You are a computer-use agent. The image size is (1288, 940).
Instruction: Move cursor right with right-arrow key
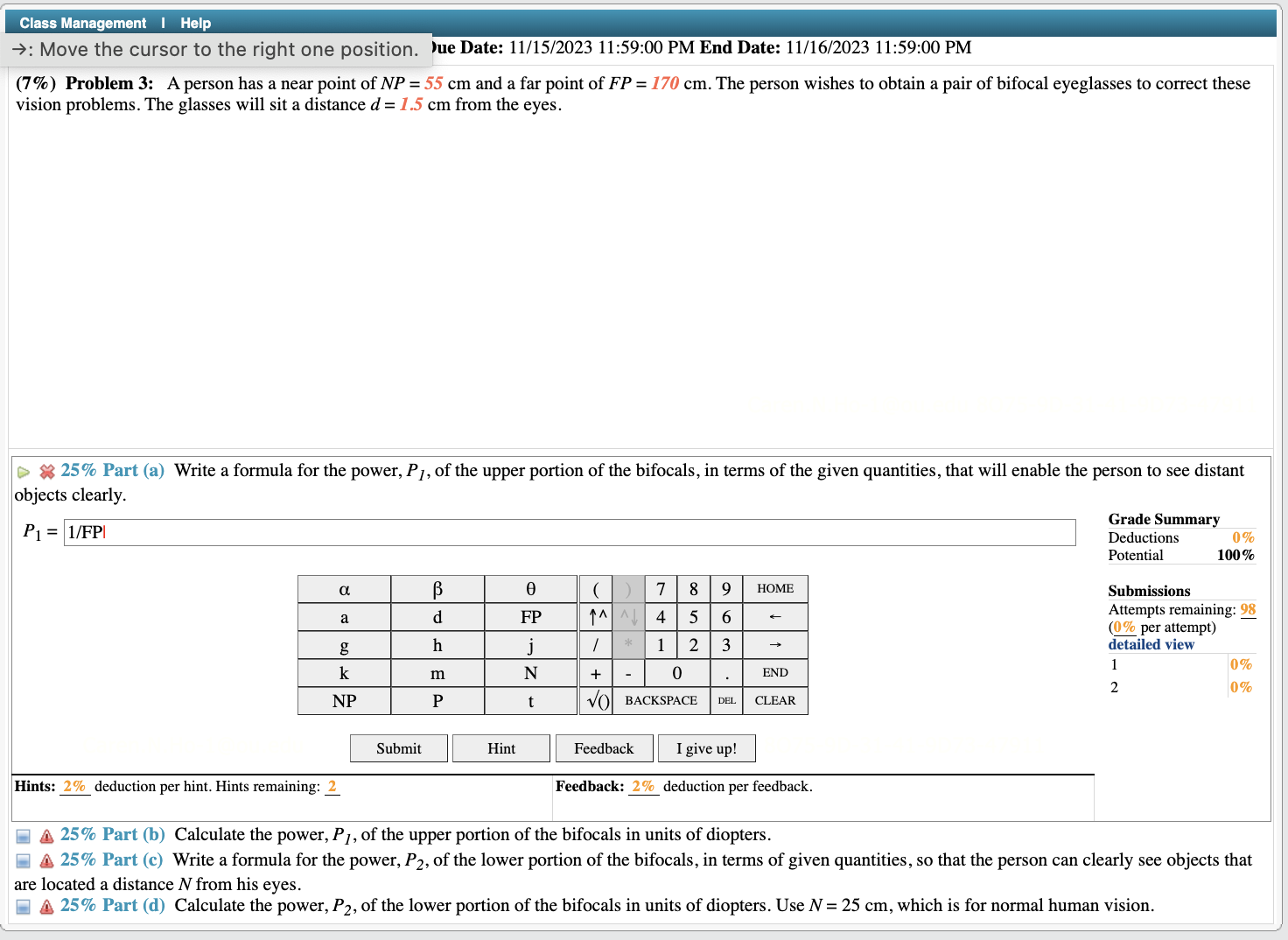[x=775, y=645]
